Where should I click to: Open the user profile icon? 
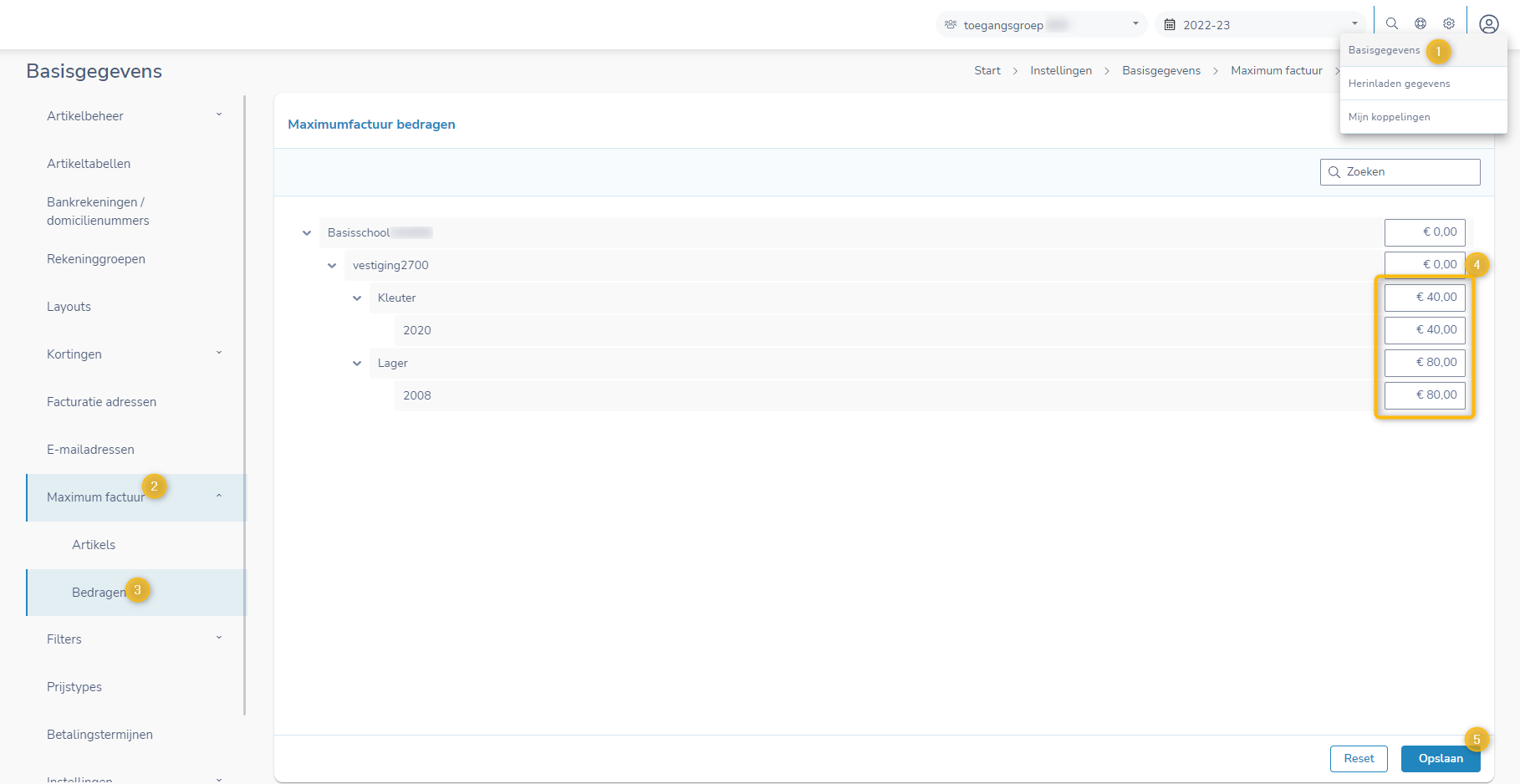tap(1488, 24)
